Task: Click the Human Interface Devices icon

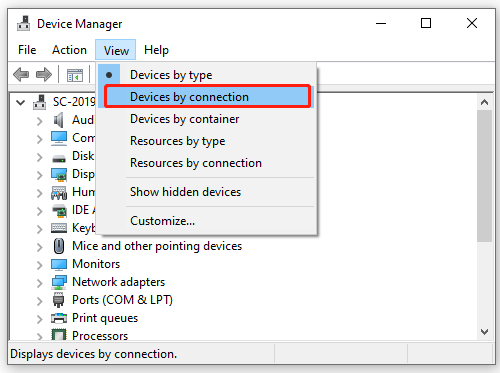Action: pyautogui.click(x=59, y=193)
